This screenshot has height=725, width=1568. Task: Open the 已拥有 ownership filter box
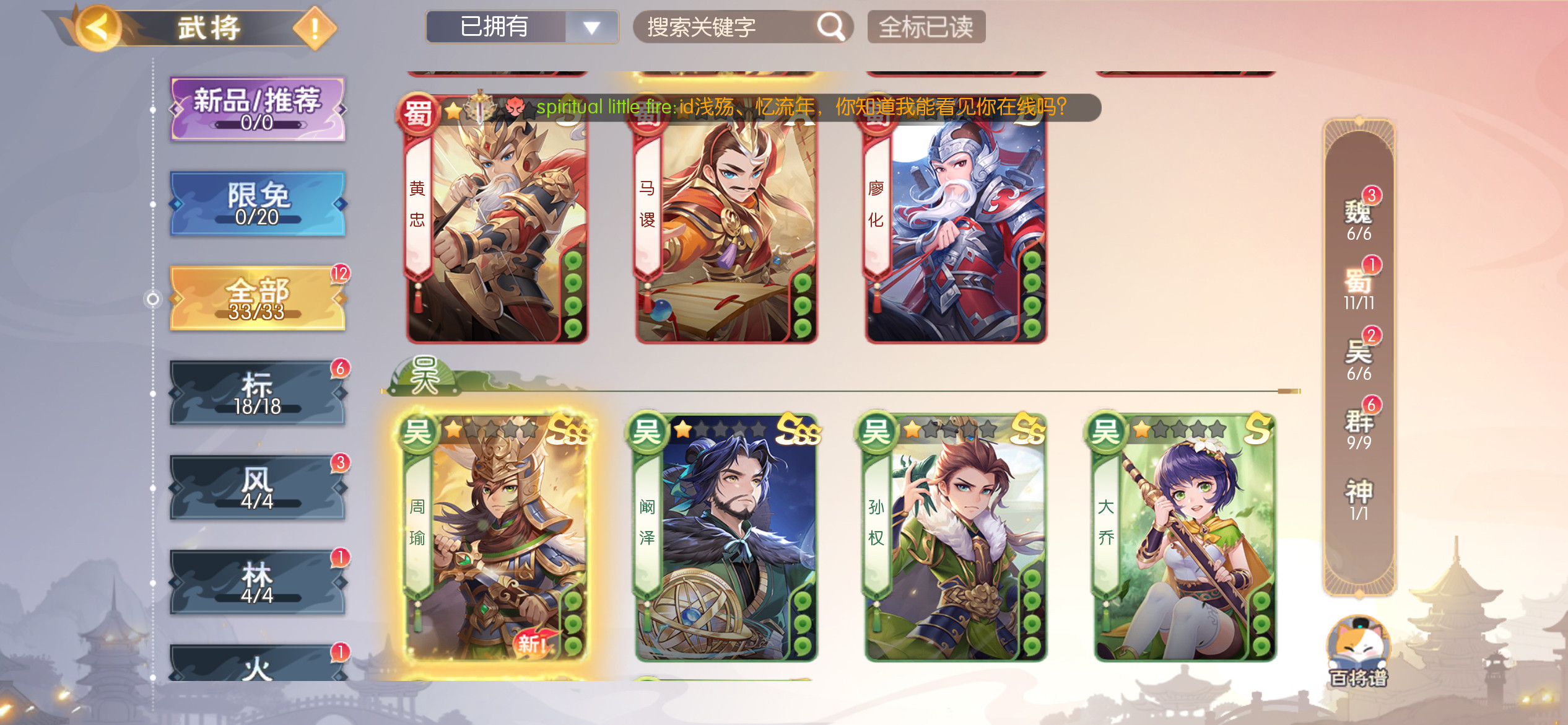point(522,27)
